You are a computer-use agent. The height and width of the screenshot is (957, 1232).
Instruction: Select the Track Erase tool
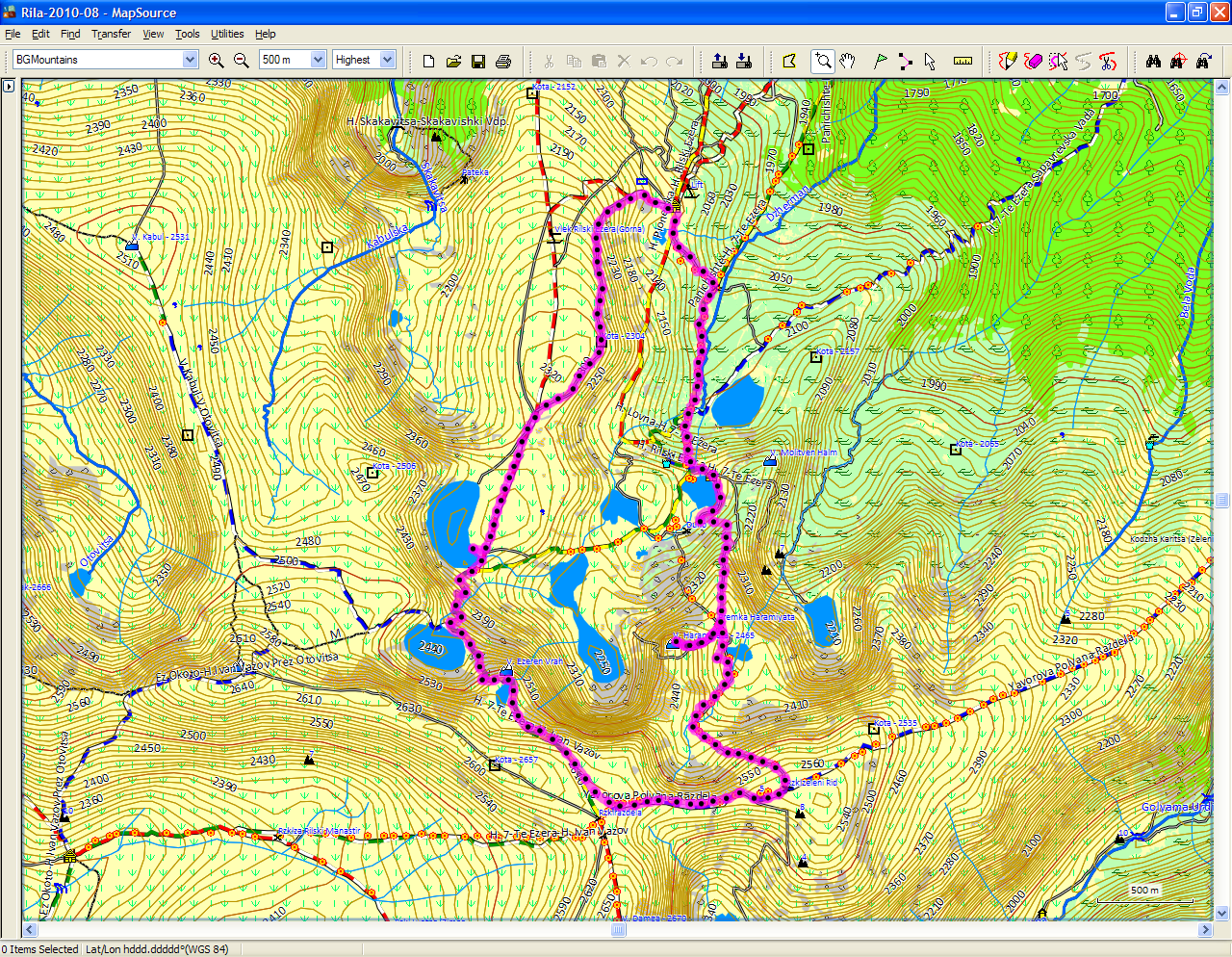point(1033,61)
